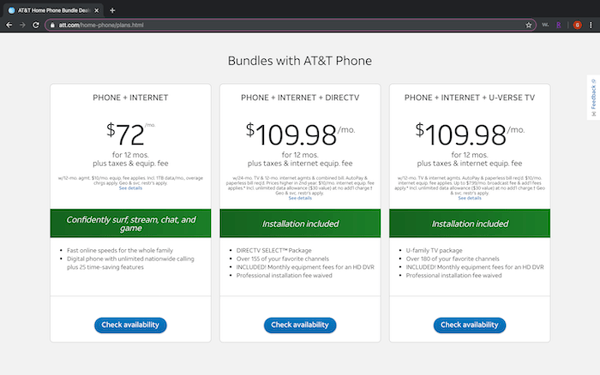The height and width of the screenshot is (375, 600).
Task: Click 'Confidently surf, stream, chat, and game' banner
Action: [x=130, y=223]
